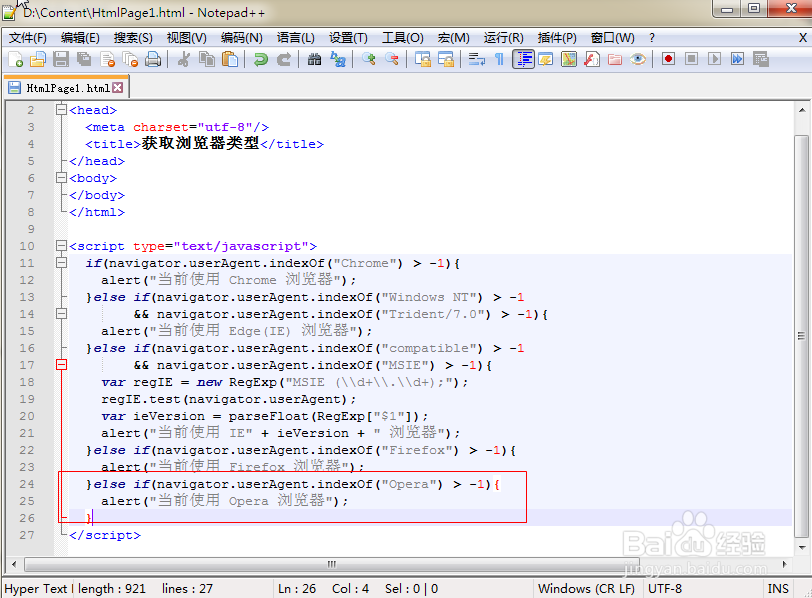Click the horizontal scrollbar right arrow
This screenshot has width=812, height=598.
point(785,564)
